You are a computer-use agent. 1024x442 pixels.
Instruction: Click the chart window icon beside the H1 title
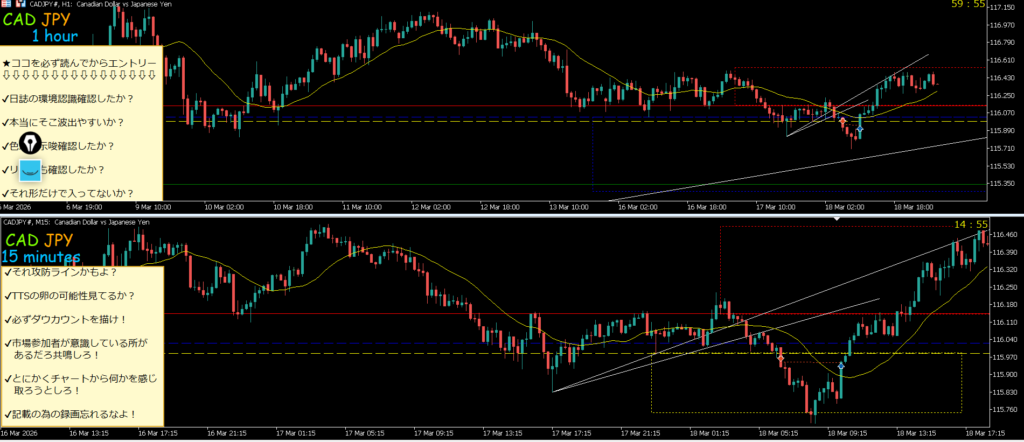pyautogui.click(x=6, y=4)
